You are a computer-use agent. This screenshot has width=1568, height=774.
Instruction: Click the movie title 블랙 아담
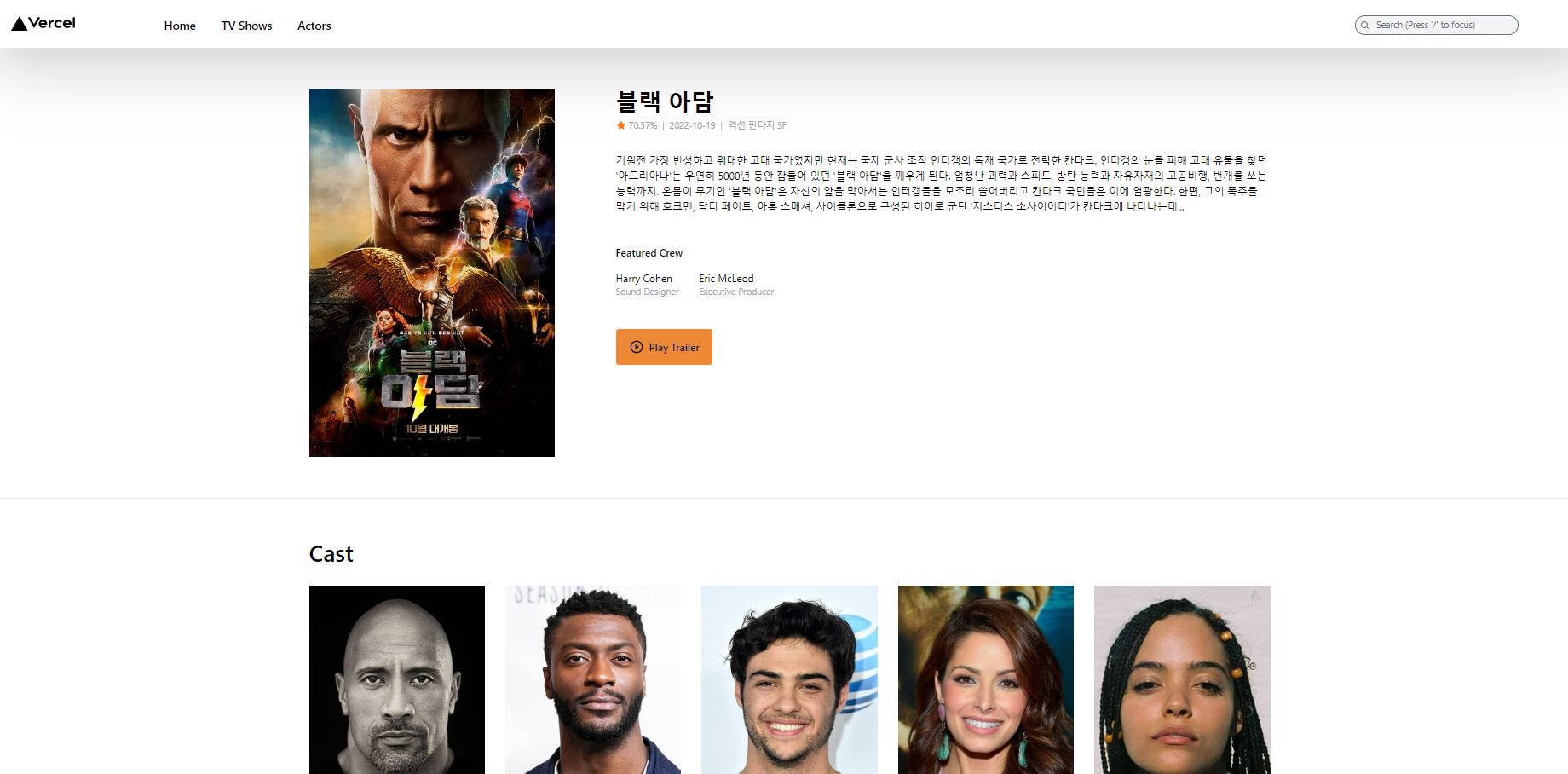click(x=664, y=101)
